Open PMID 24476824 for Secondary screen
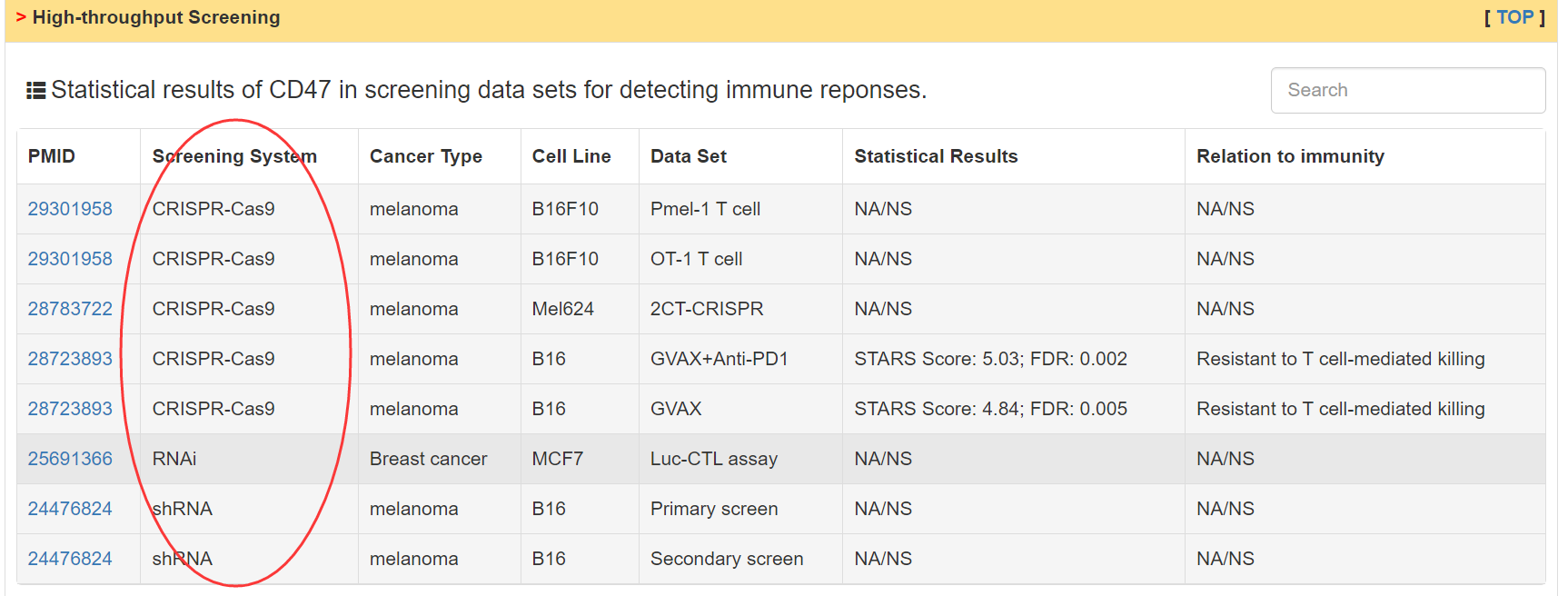Screen dimensions: 1568x596 [x=70, y=559]
